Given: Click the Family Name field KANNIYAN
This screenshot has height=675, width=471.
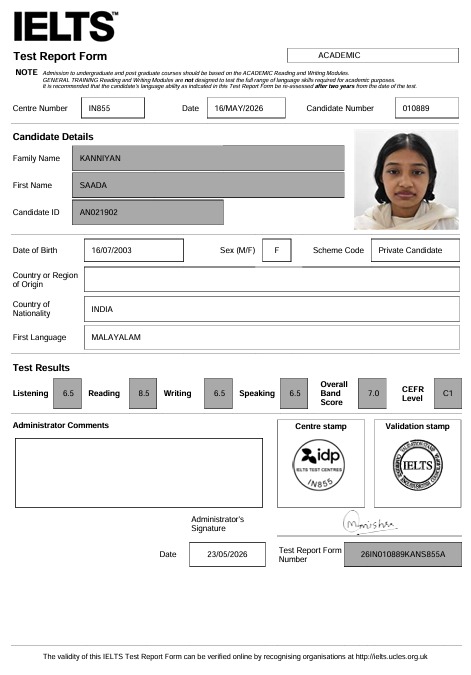Looking at the screenshot, I should pos(208,158).
